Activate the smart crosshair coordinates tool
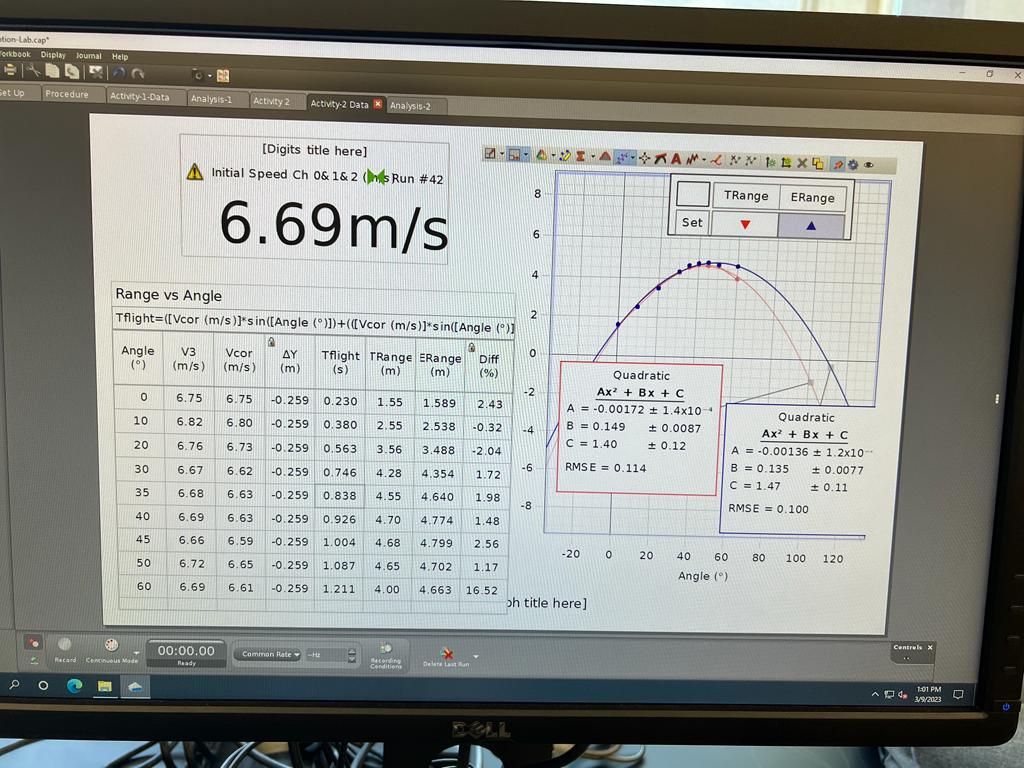 (x=643, y=156)
